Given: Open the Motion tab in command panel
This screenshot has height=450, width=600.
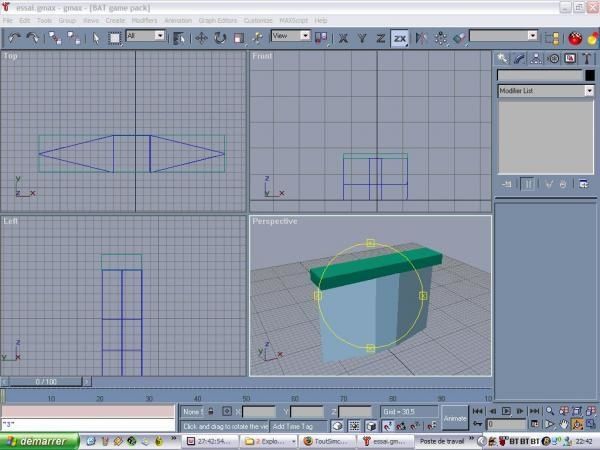Looking at the screenshot, I should click(x=553, y=59).
